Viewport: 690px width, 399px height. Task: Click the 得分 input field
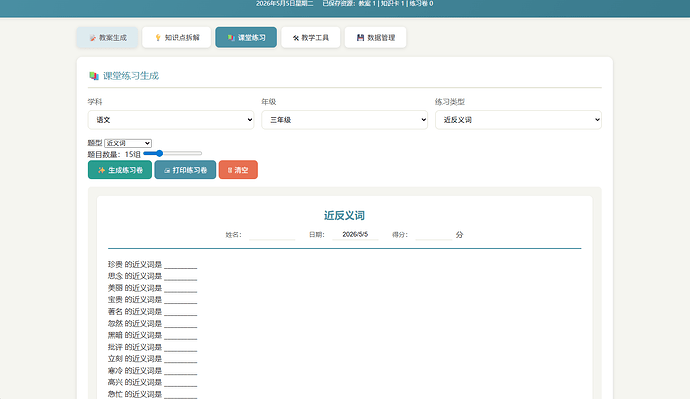tap(433, 234)
